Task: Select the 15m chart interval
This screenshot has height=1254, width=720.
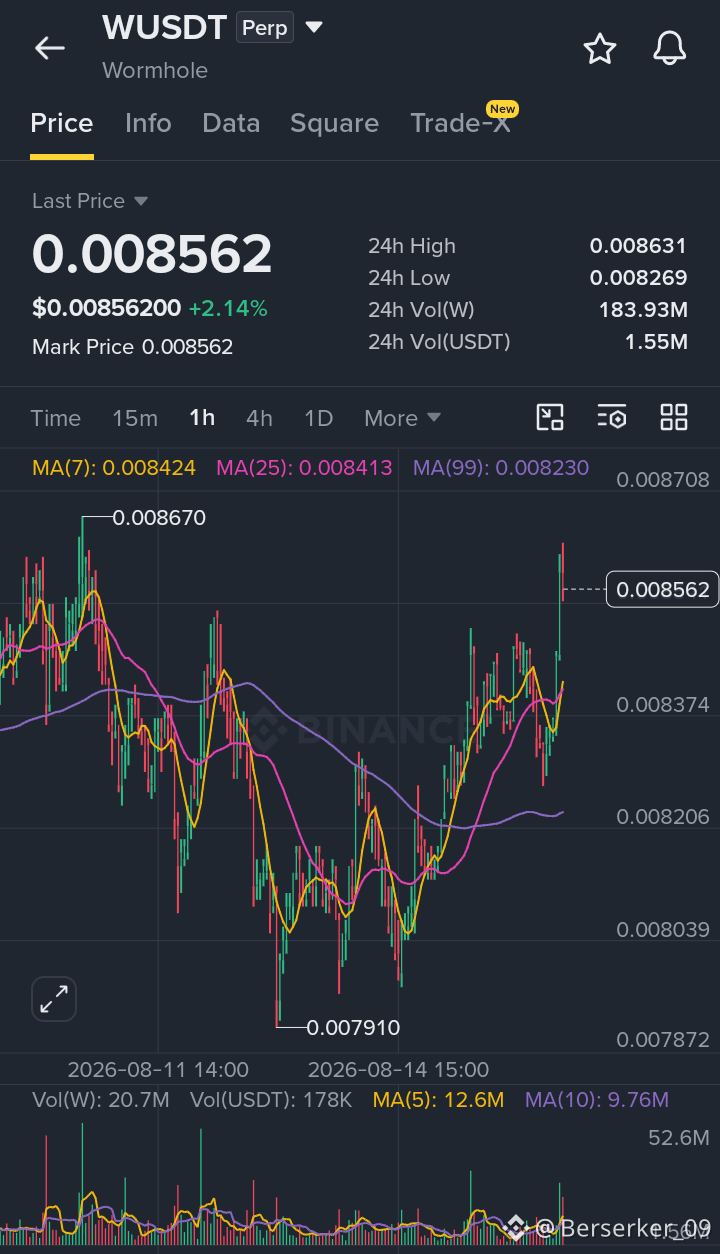Action: pos(135,418)
